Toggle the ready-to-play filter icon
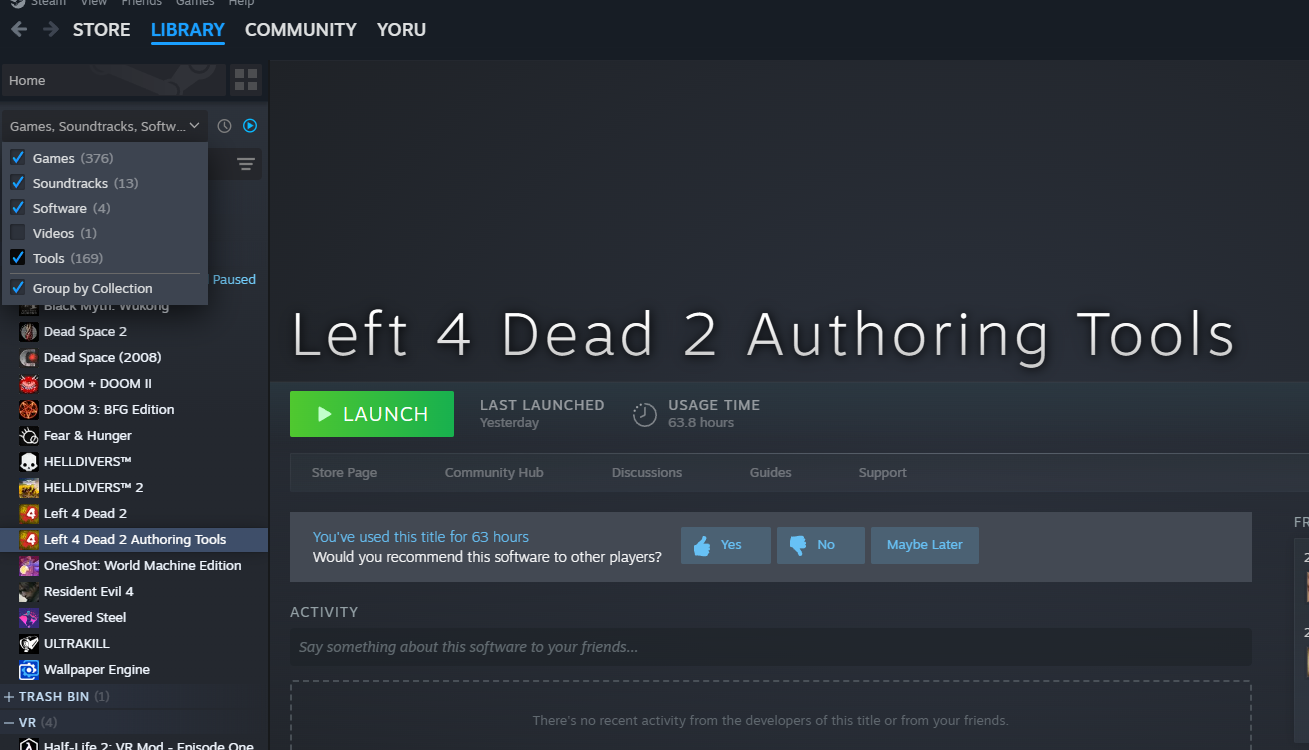Image resolution: width=1309 pixels, height=750 pixels. coord(250,126)
